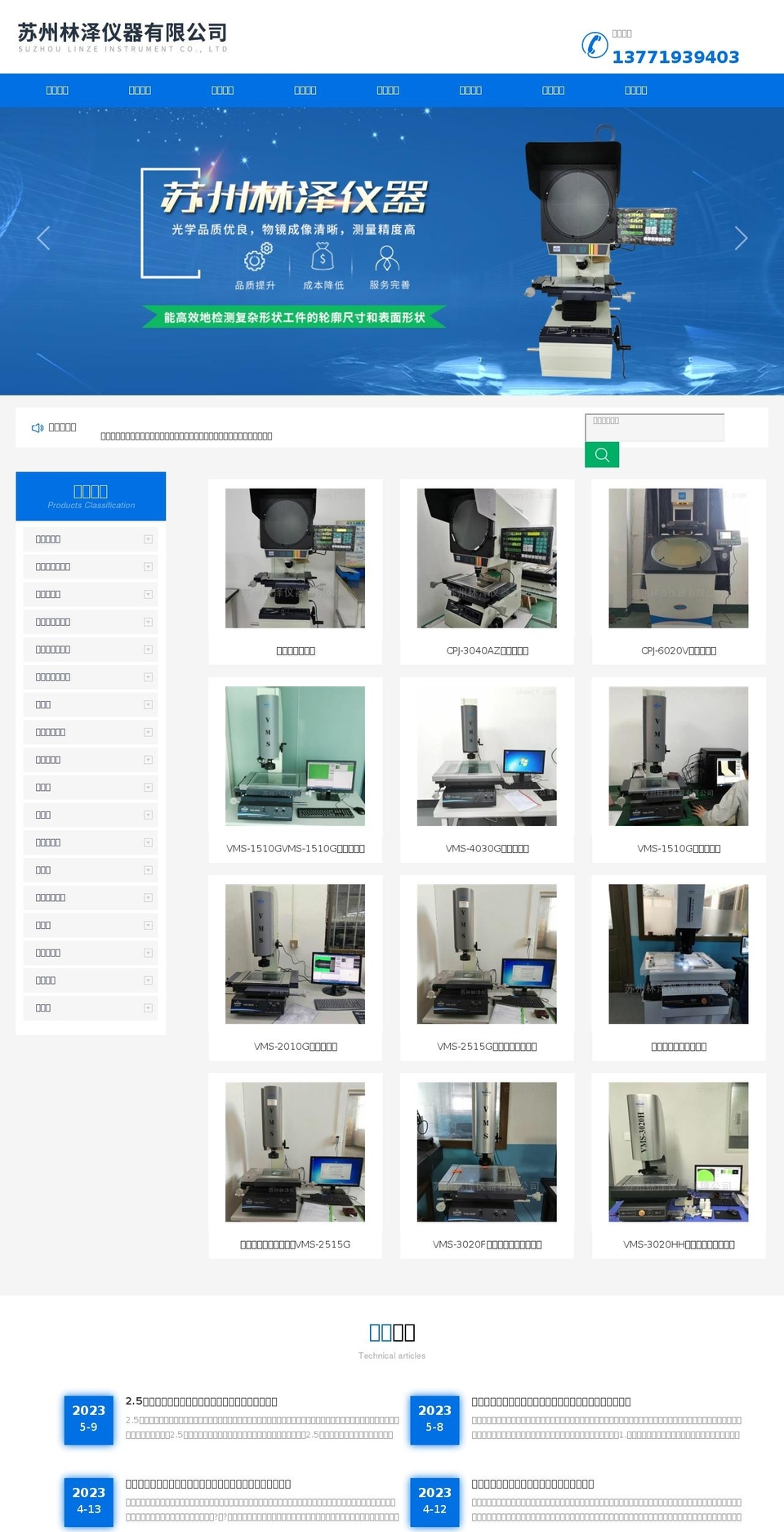
Task: Click the speaker announcement icon
Action: [38, 428]
